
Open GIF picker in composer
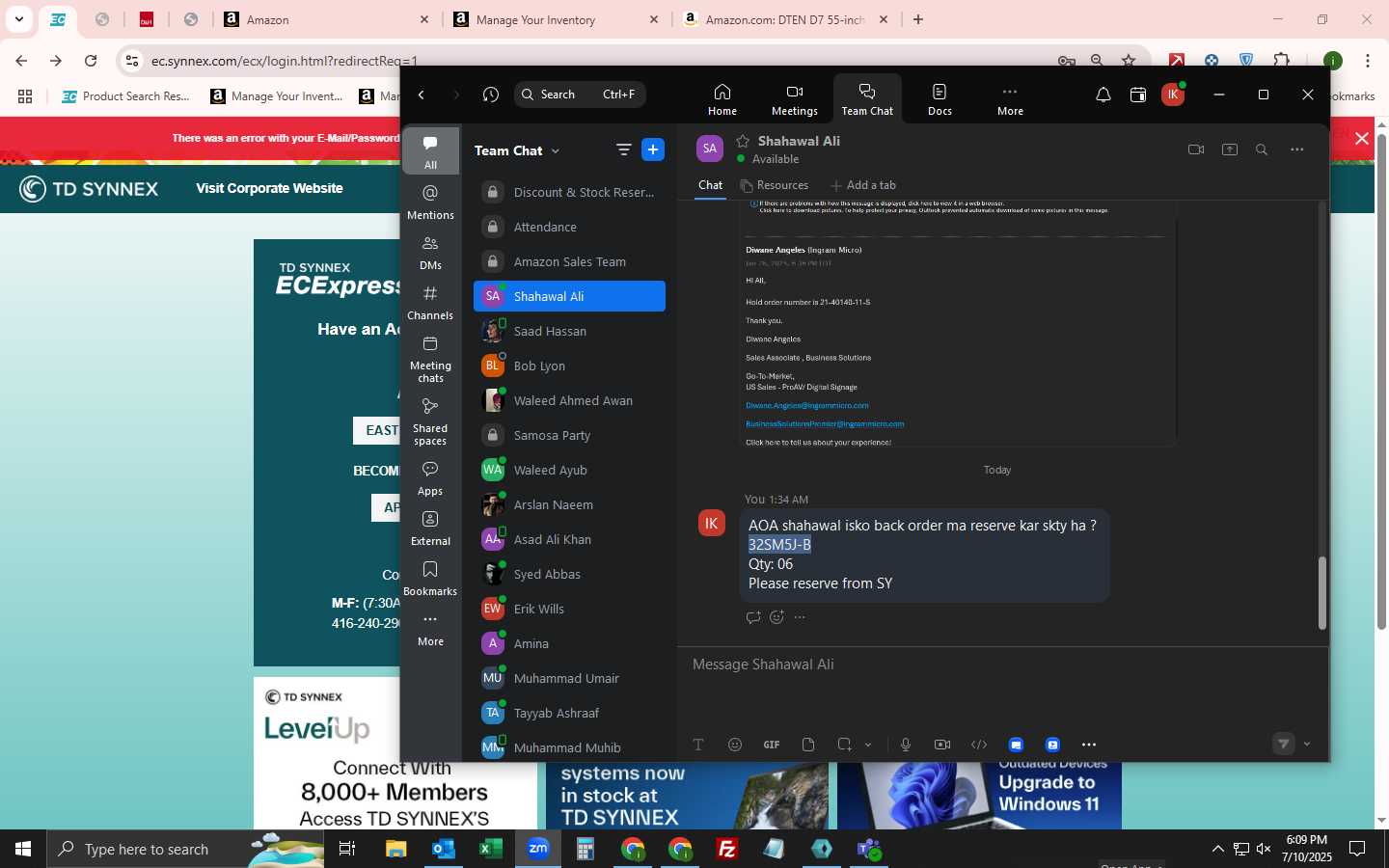[x=772, y=745]
